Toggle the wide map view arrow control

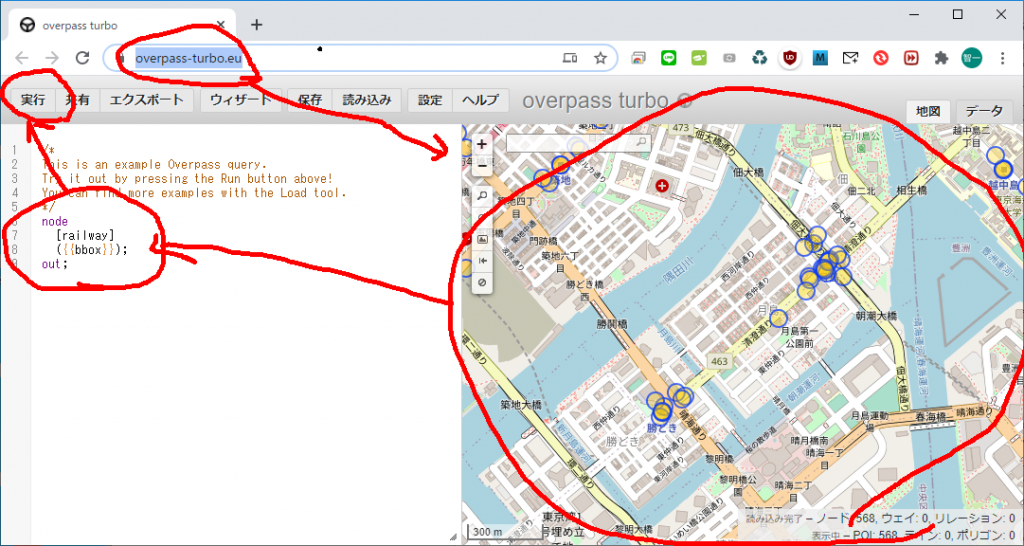tap(482, 261)
